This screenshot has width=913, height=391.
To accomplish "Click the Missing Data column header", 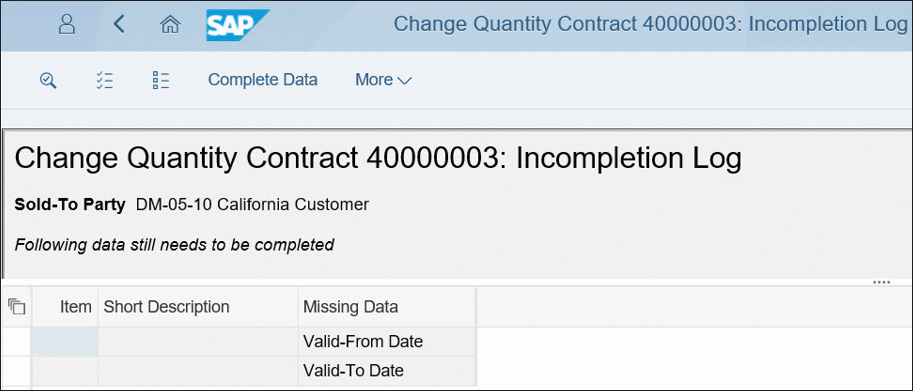I will click(x=387, y=307).
